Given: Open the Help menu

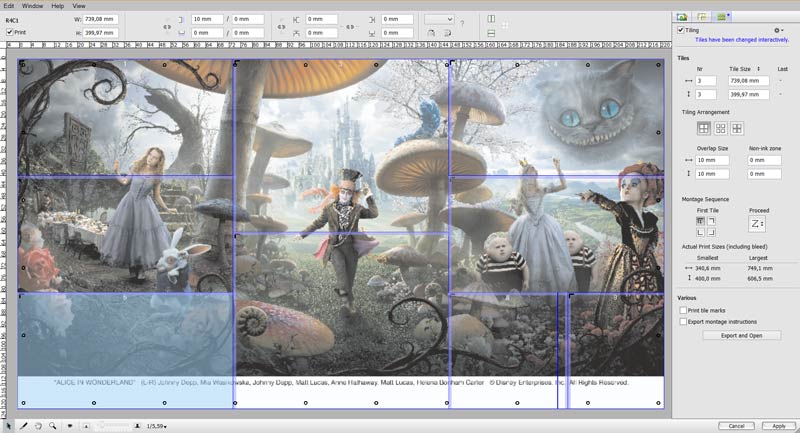Looking at the screenshot, I should pos(58,6).
